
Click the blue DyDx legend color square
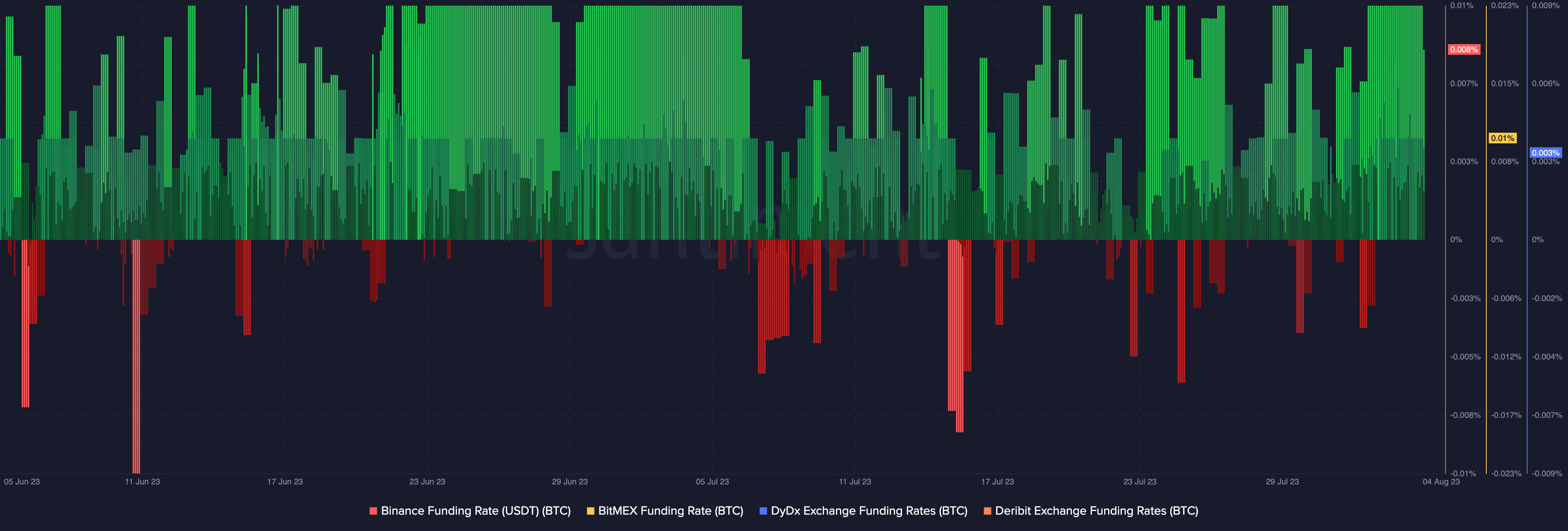tap(763, 511)
